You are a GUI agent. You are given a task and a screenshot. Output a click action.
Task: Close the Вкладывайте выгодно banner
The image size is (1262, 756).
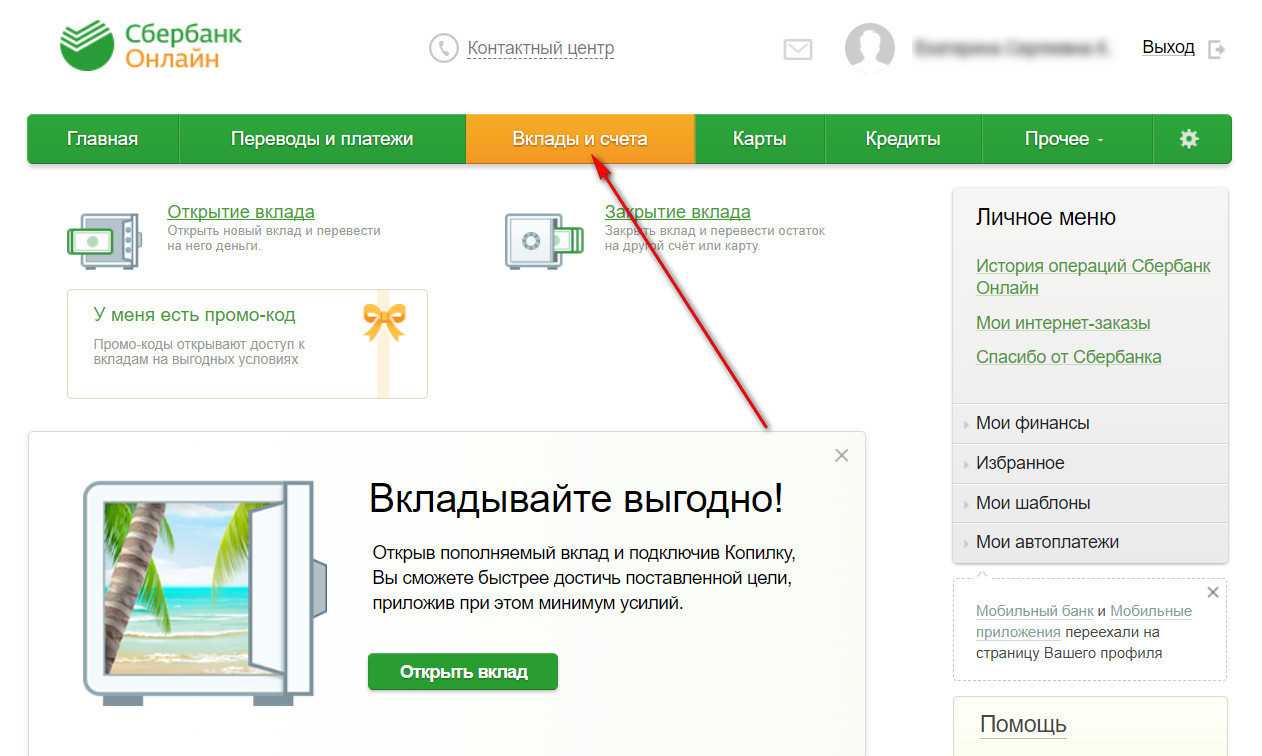pos(841,455)
